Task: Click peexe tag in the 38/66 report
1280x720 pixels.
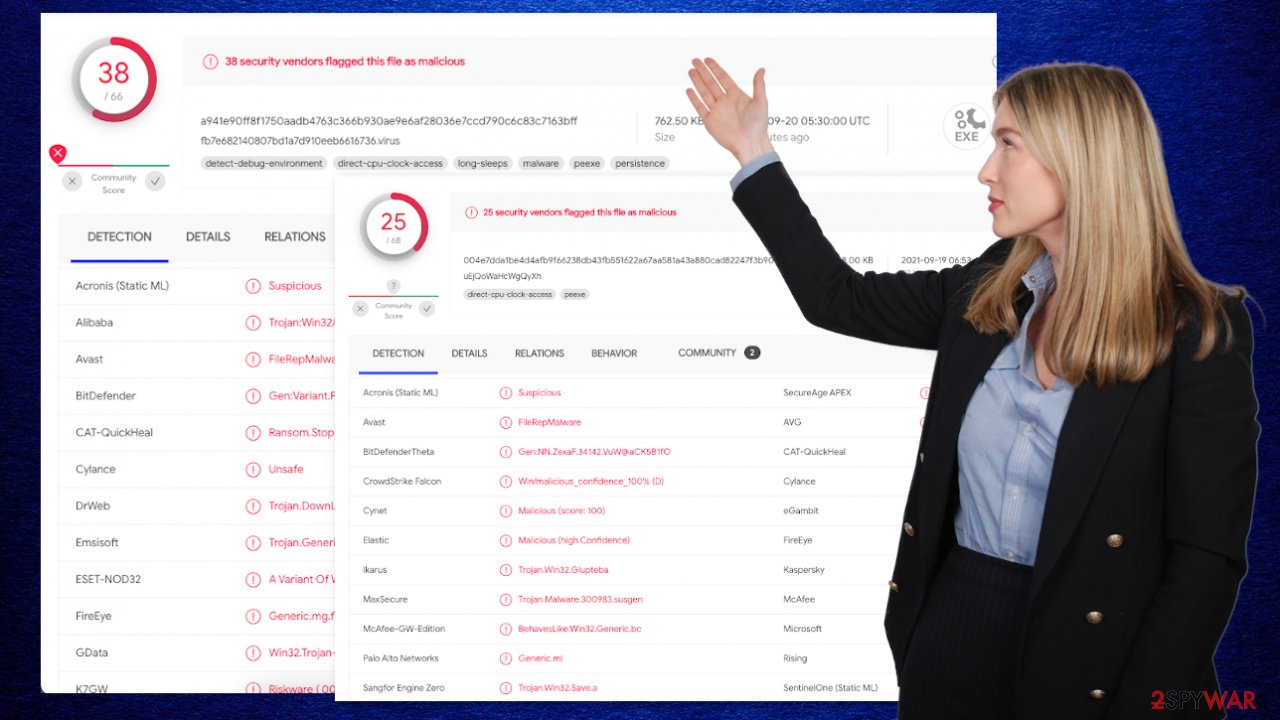Action: click(587, 163)
